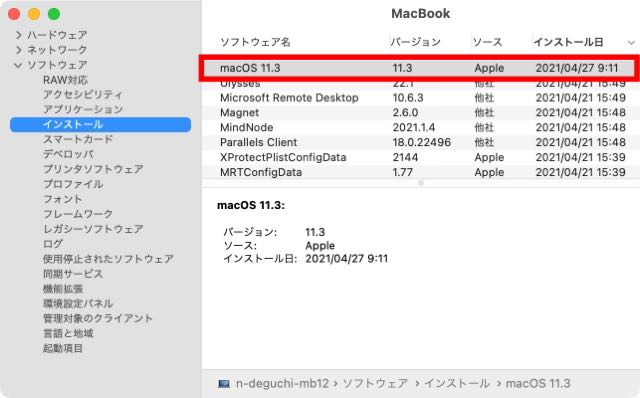This screenshot has height=398, width=640.
Task: Open スマートカード in the sidebar
Action: point(78,139)
